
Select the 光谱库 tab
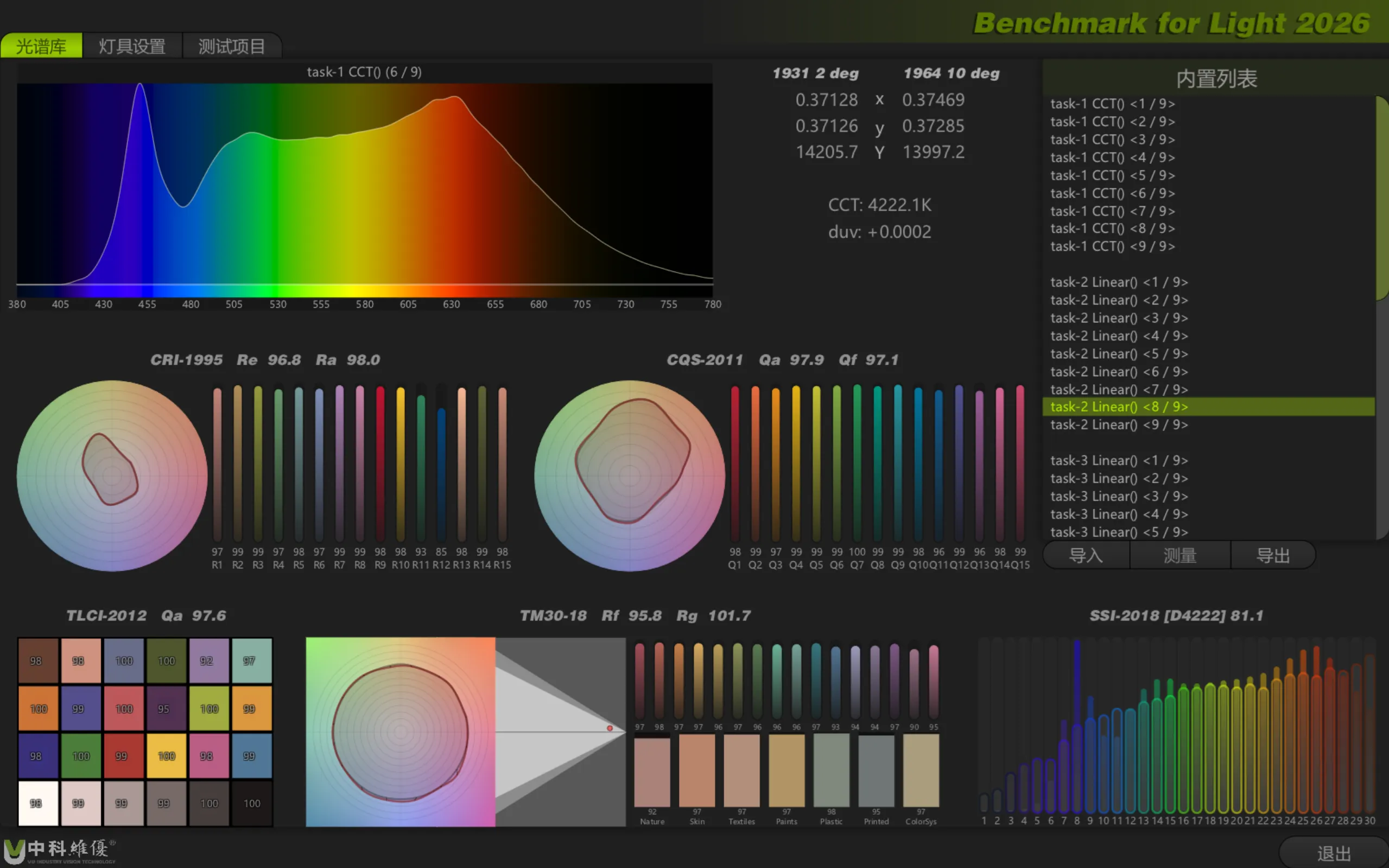pos(41,46)
